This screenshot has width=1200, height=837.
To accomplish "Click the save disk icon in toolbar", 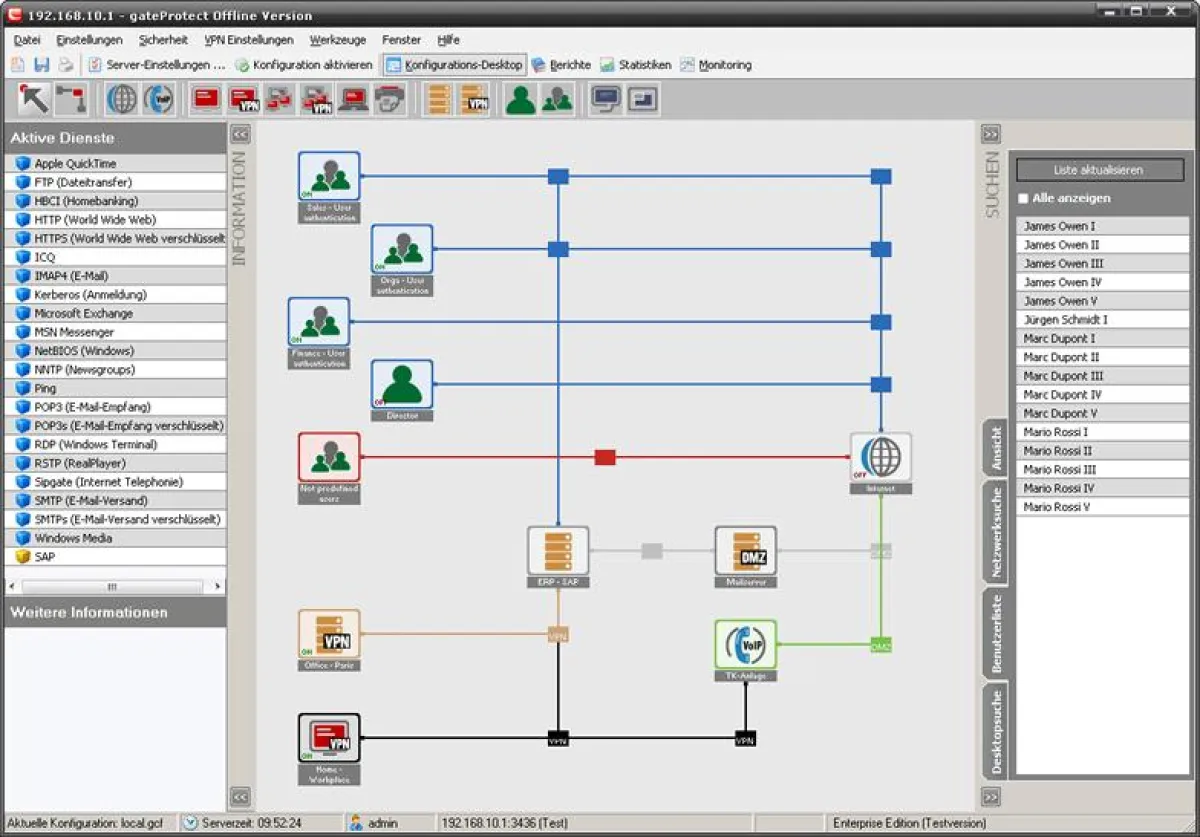I will 42,65.
